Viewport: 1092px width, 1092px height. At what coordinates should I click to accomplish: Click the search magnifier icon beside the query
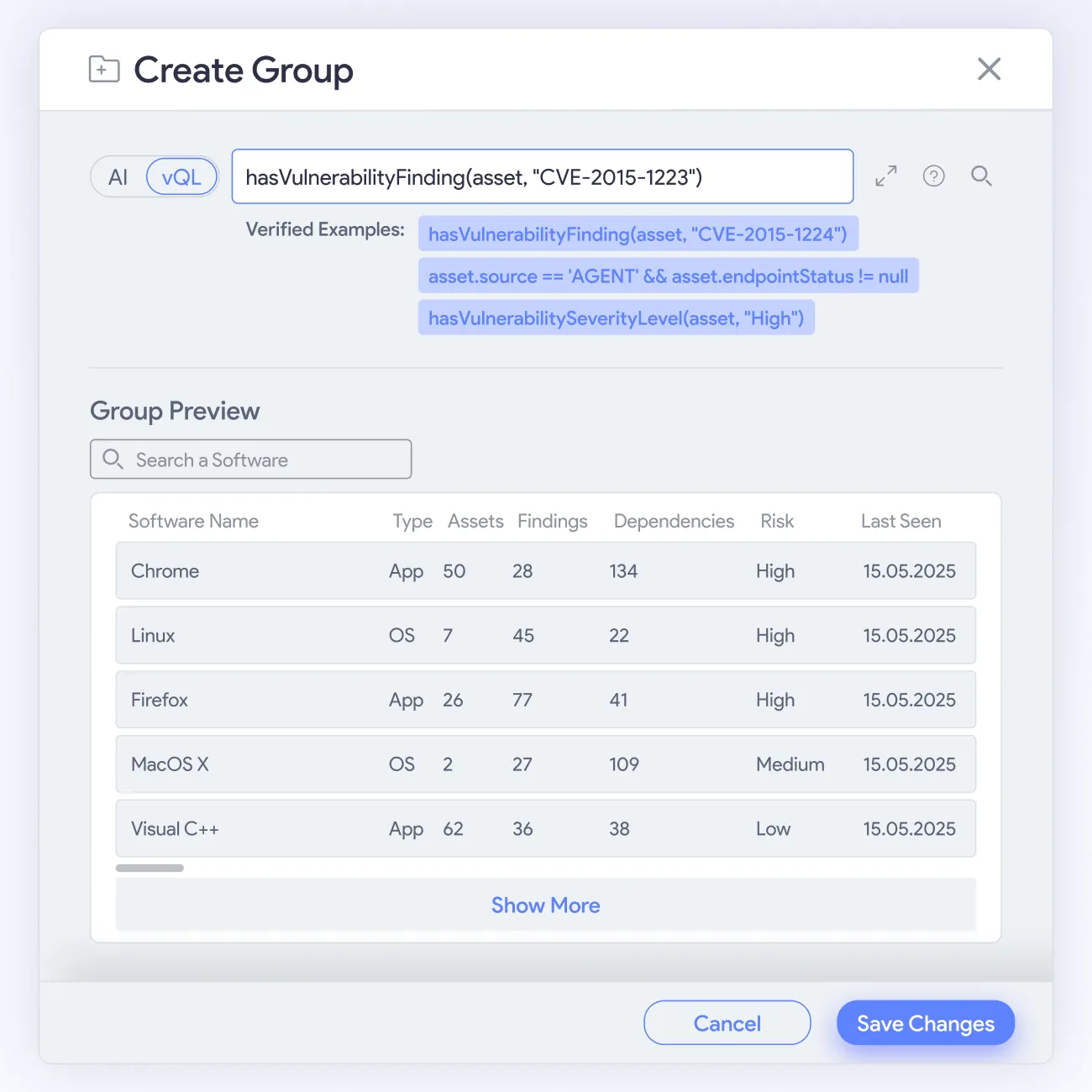(981, 176)
